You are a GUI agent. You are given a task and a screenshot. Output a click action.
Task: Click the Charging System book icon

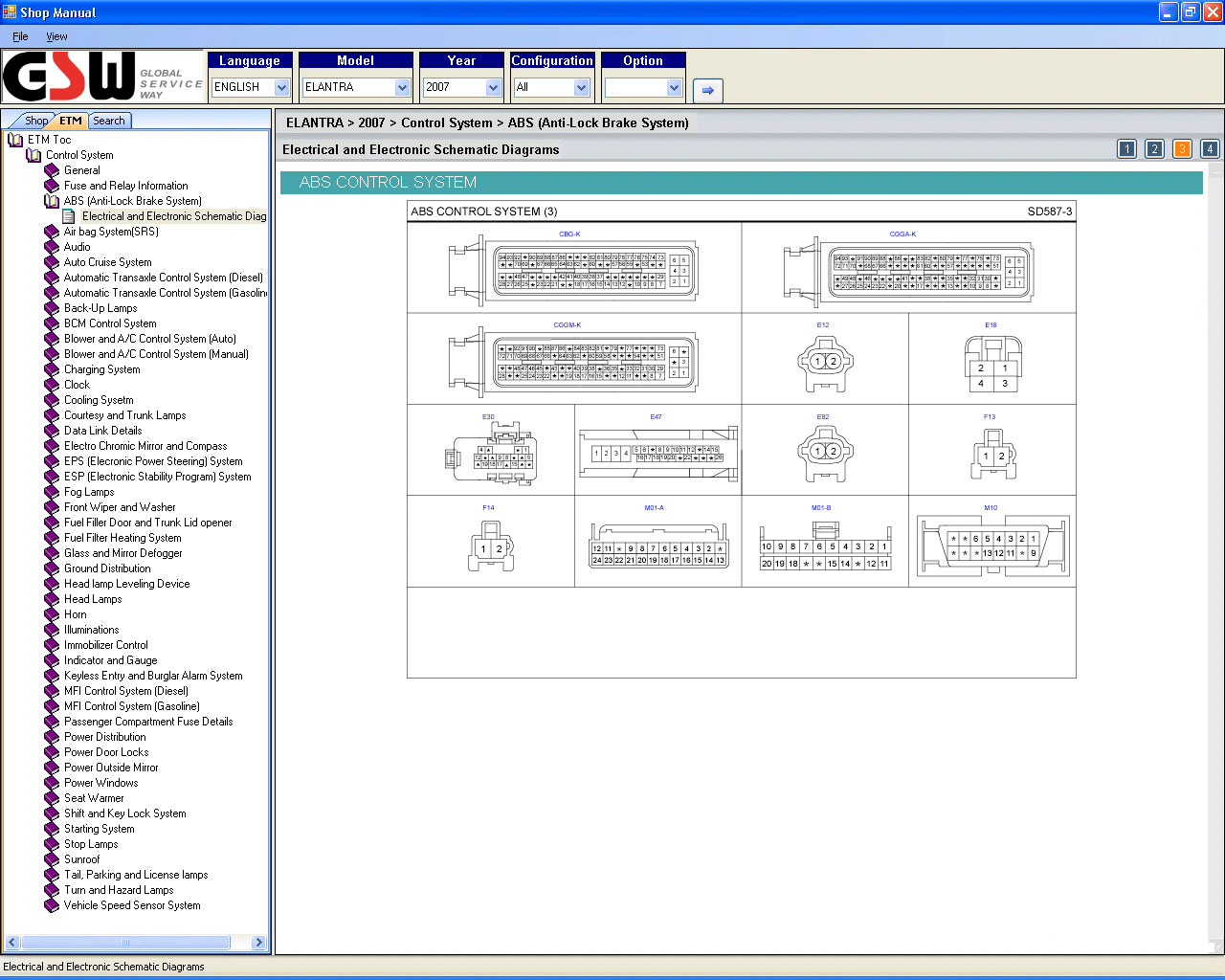52,369
